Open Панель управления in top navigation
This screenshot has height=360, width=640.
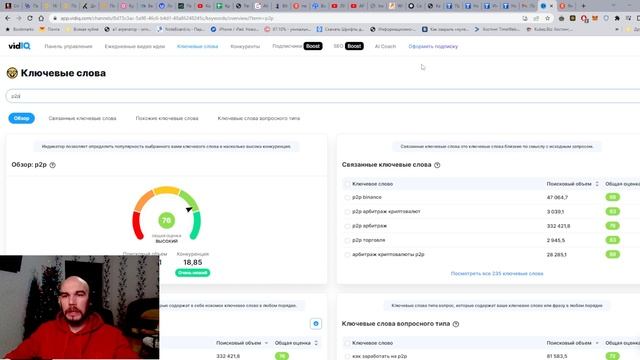[x=68, y=47]
